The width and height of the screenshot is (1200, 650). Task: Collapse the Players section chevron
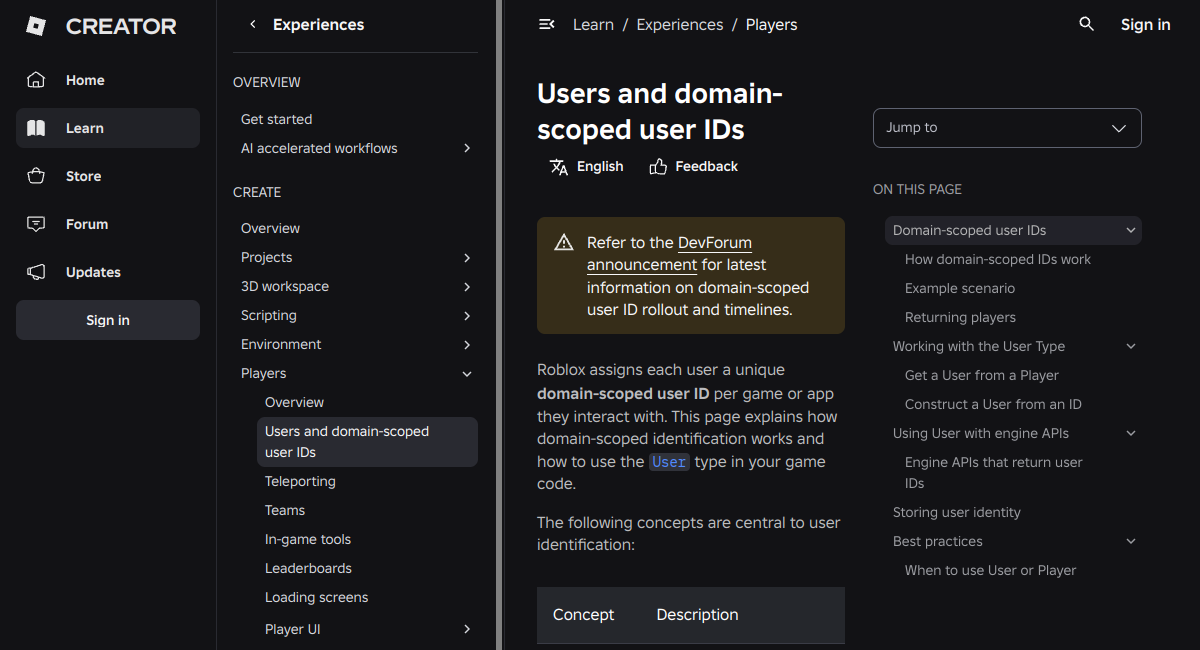click(467, 373)
